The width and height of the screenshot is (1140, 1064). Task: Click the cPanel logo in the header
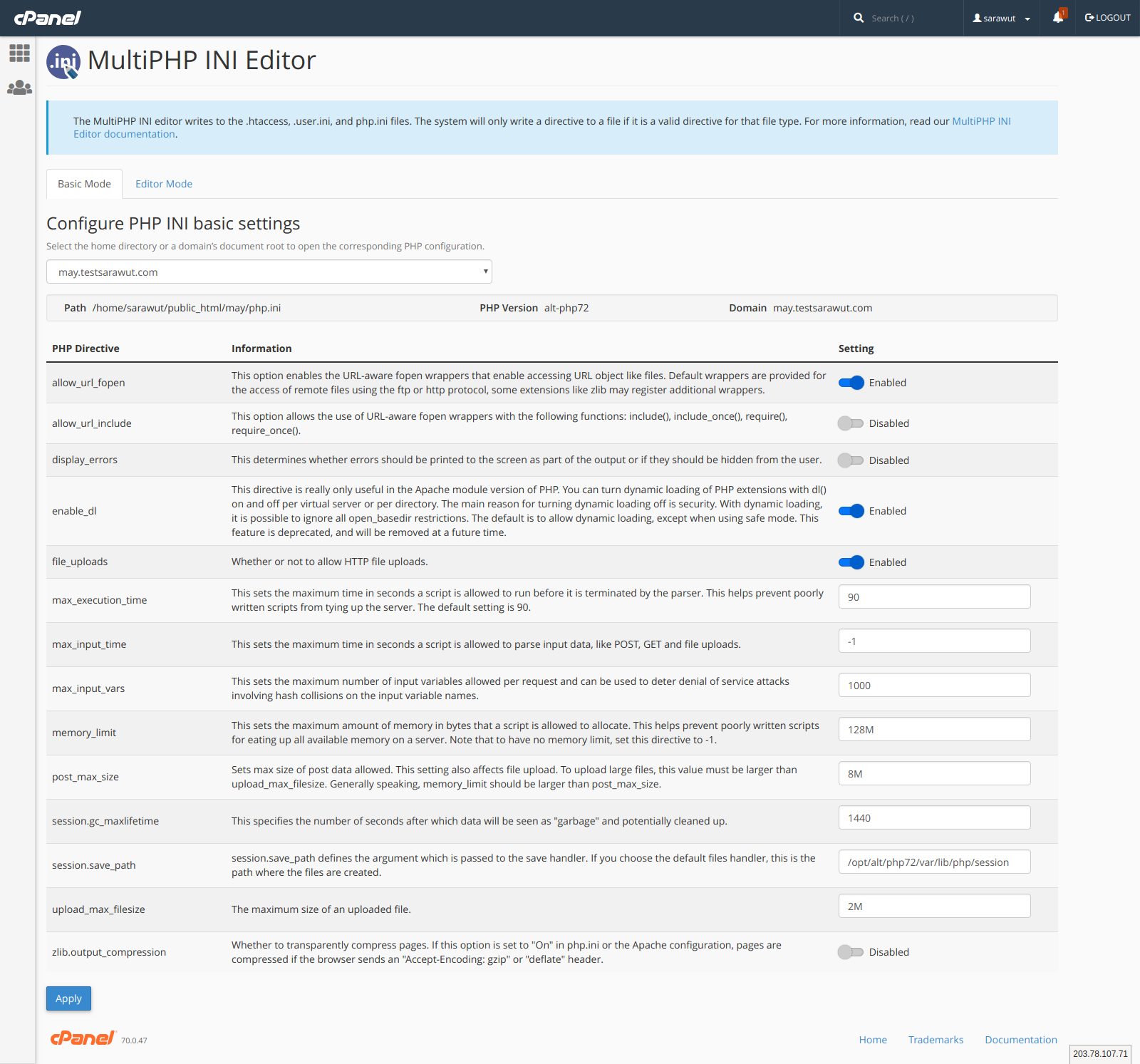click(x=47, y=18)
